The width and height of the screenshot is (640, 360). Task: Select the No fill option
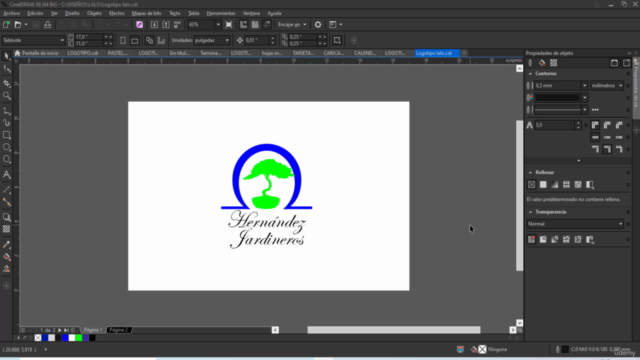(x=531, y=184)
